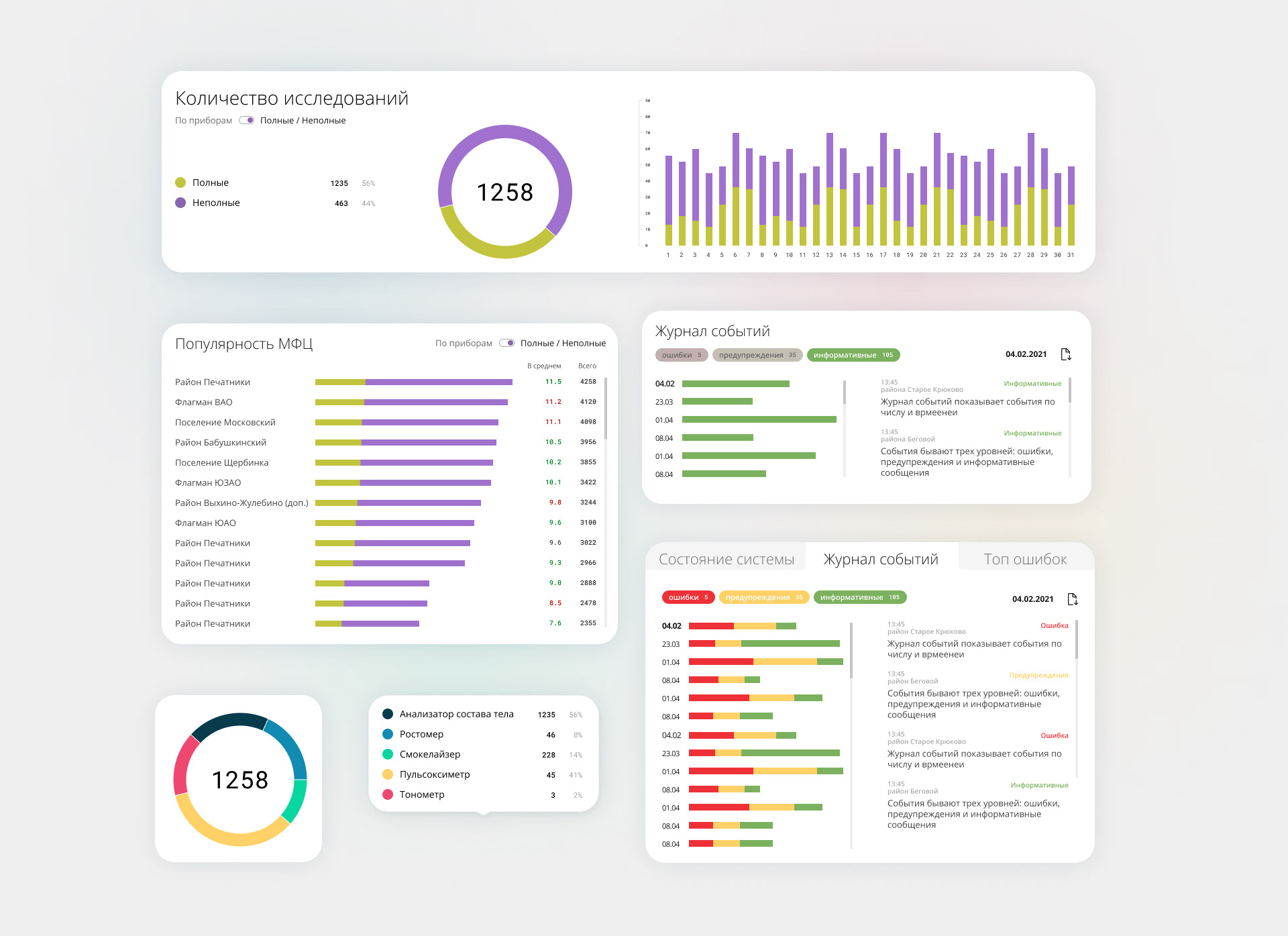Click blue Ростомер legend dot

pyautogui.click(x=388, y=734)
